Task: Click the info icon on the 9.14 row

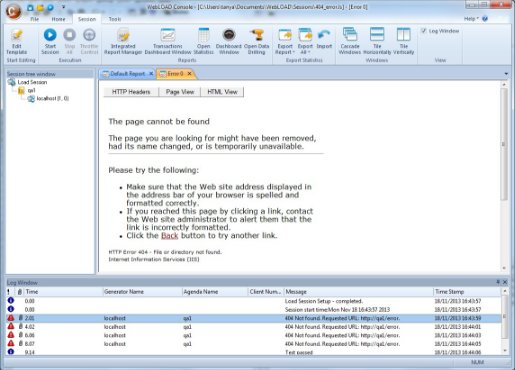Action: pos(11,352)
